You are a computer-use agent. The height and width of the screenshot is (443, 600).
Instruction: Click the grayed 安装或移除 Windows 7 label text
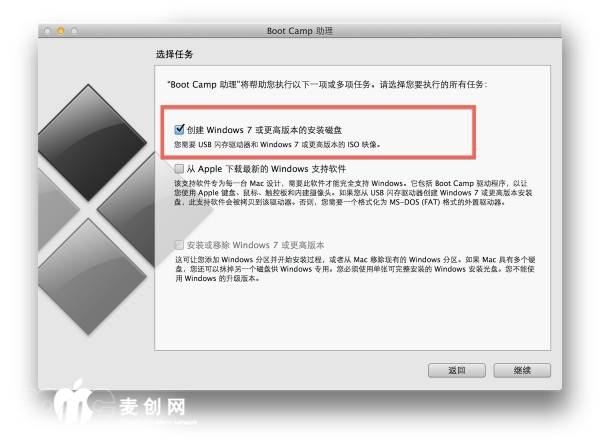[x=255, y=245]
